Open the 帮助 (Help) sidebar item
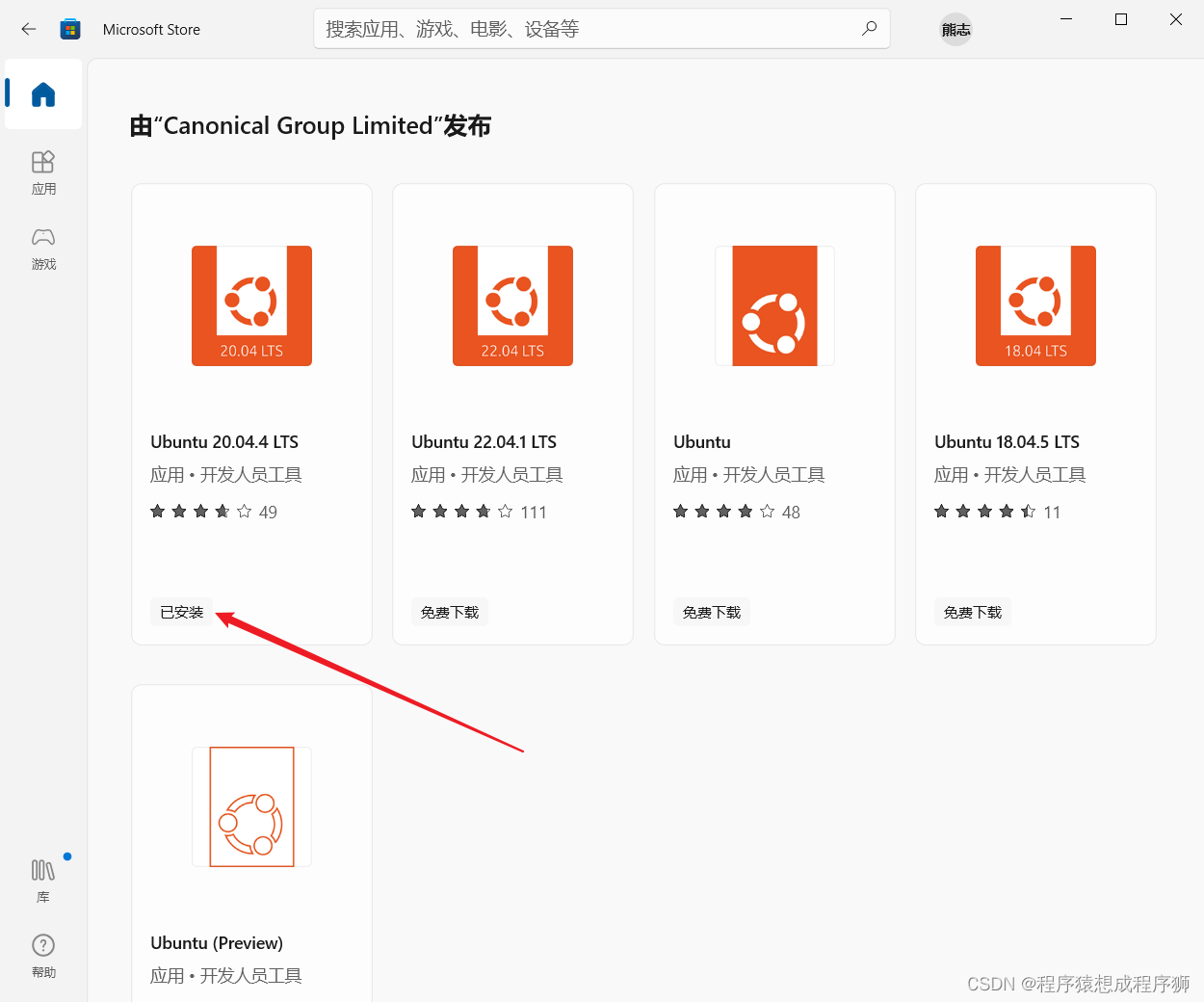Viewport: 1204px width, 1002px height. click(43, 956)
